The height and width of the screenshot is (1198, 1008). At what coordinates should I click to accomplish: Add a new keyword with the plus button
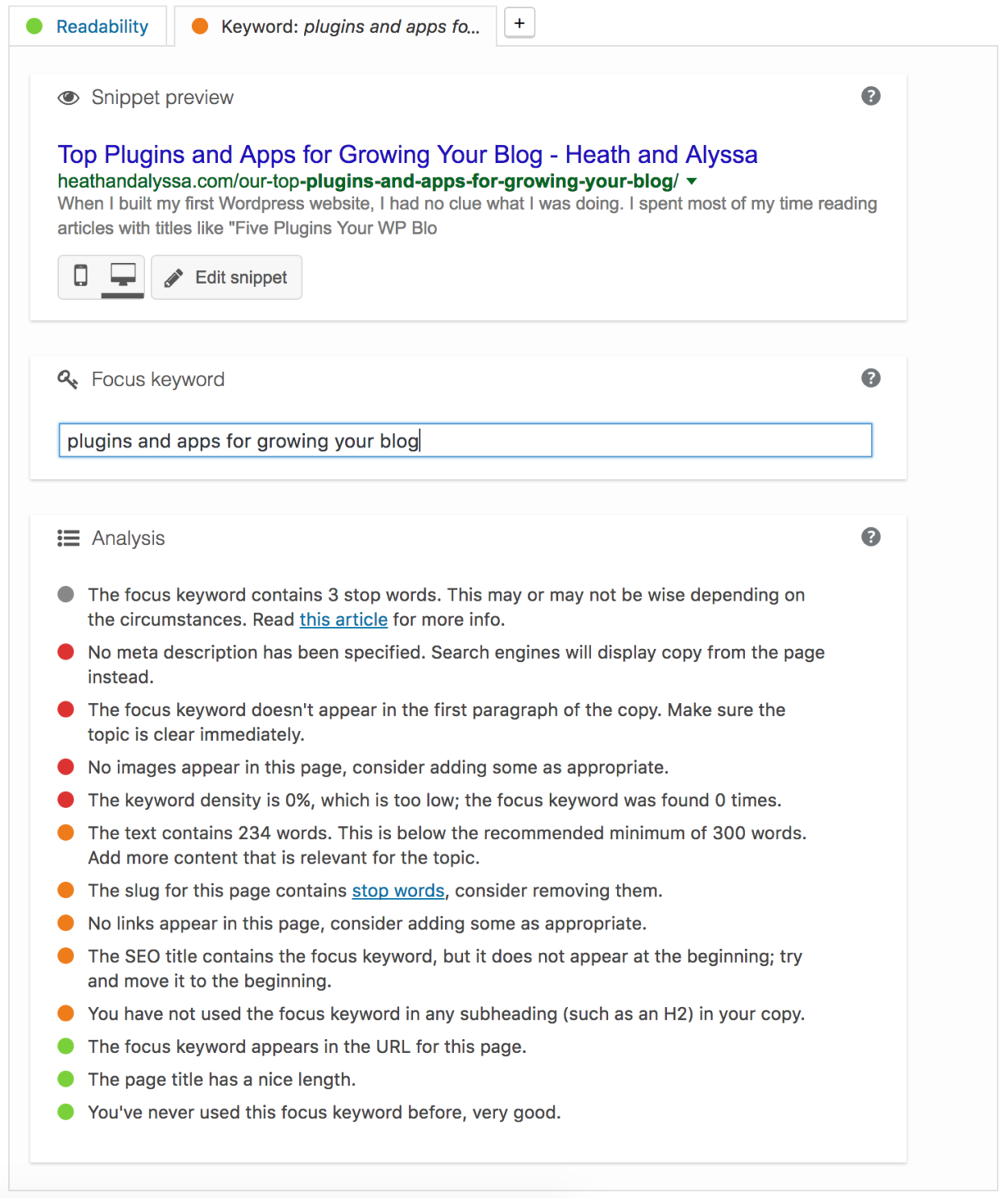tap(519, 23)
